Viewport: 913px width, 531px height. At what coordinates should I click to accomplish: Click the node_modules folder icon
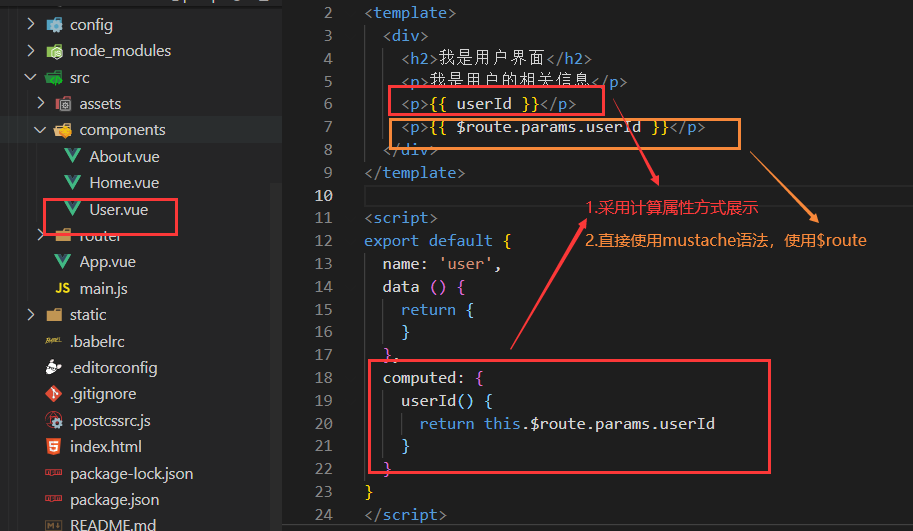pyautogui.click(x=54, y=51)
